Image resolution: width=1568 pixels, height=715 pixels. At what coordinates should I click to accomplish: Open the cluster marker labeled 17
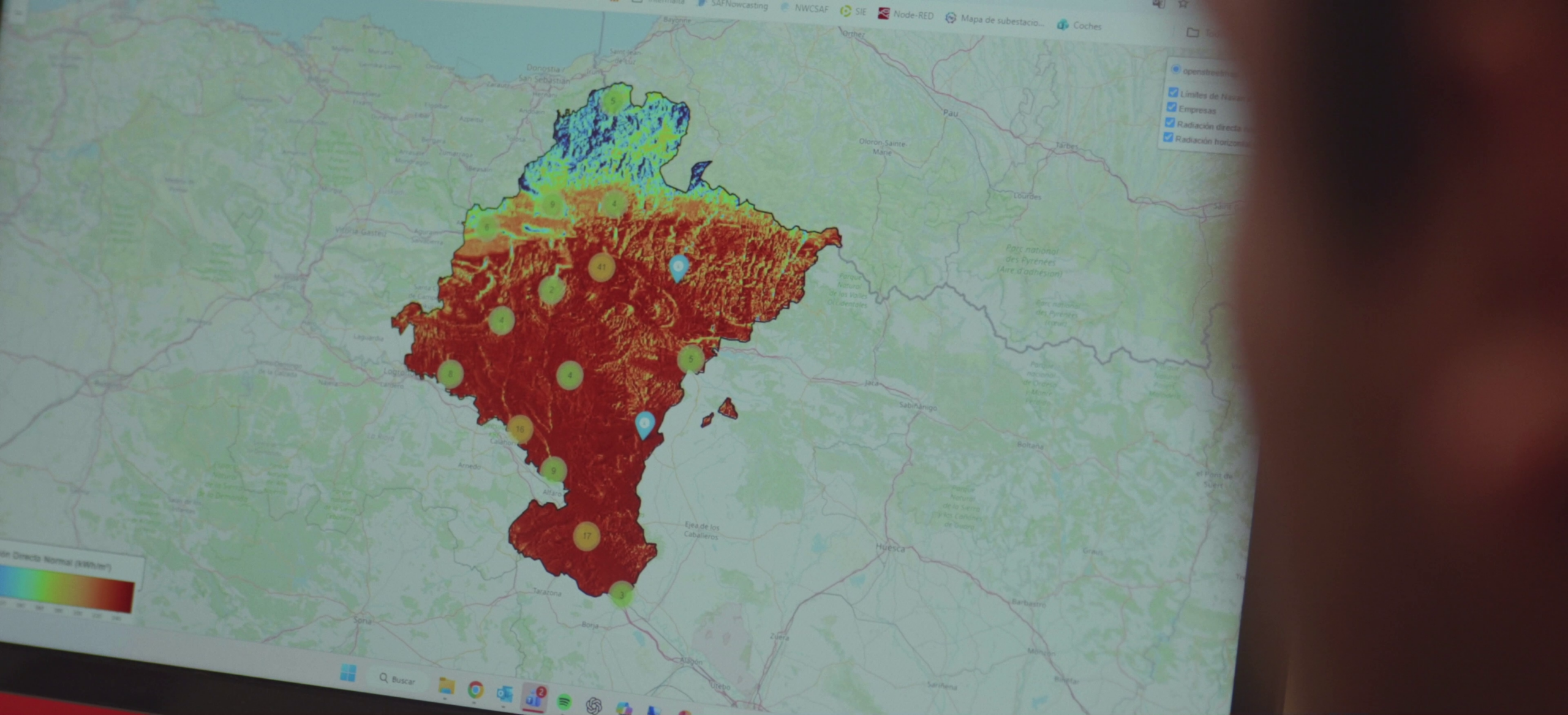click(587, 536)
